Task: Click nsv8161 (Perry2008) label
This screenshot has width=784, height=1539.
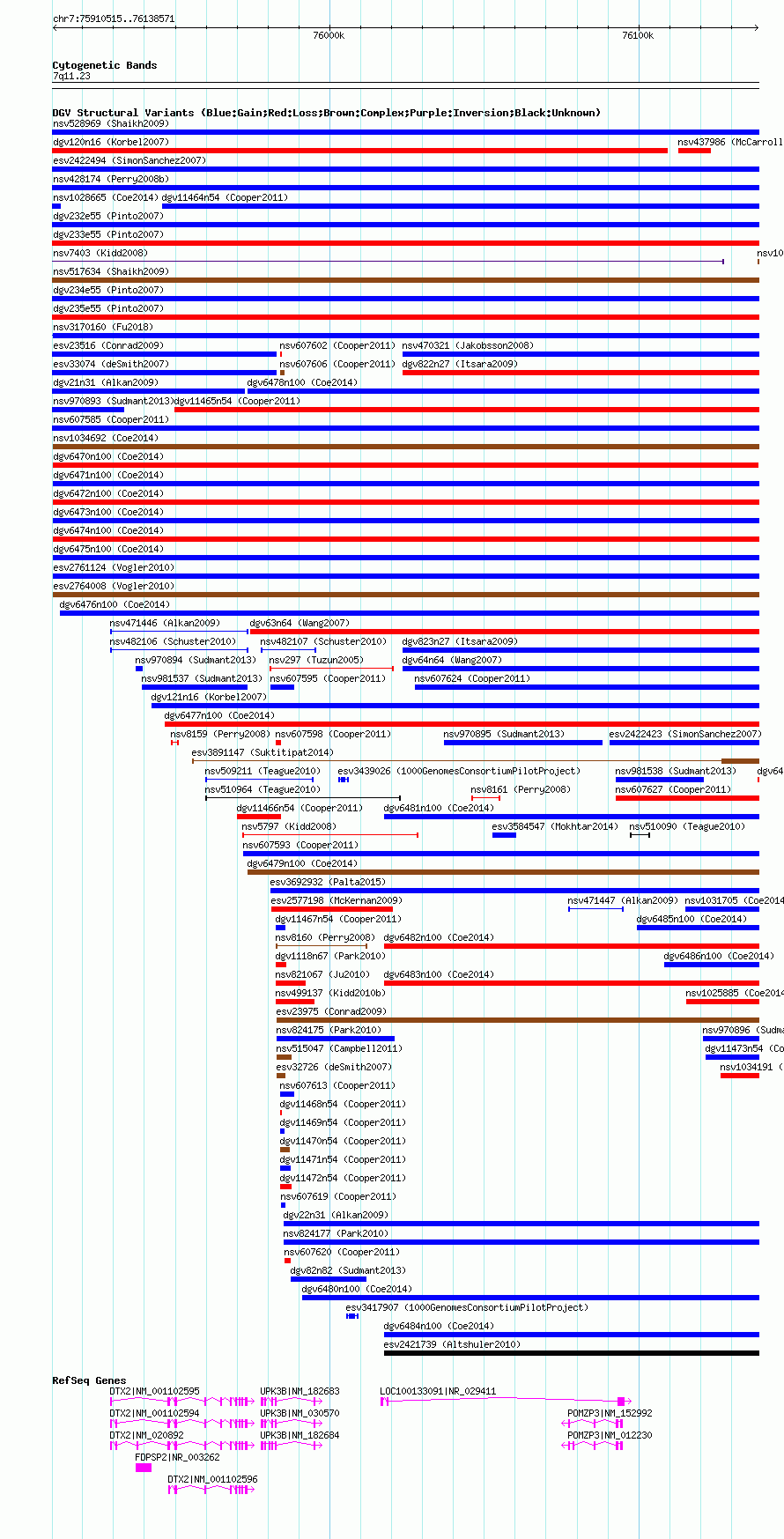Action: pyautogui.click(x=521, y=789)
